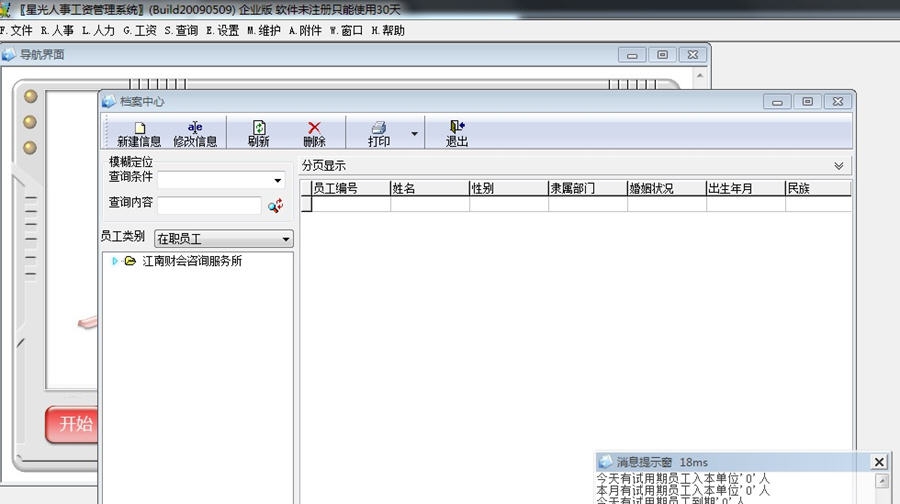Close the 档案中心 window
Image resolution: width=900 pixels, height=504 pixels.
pos(838,102)
